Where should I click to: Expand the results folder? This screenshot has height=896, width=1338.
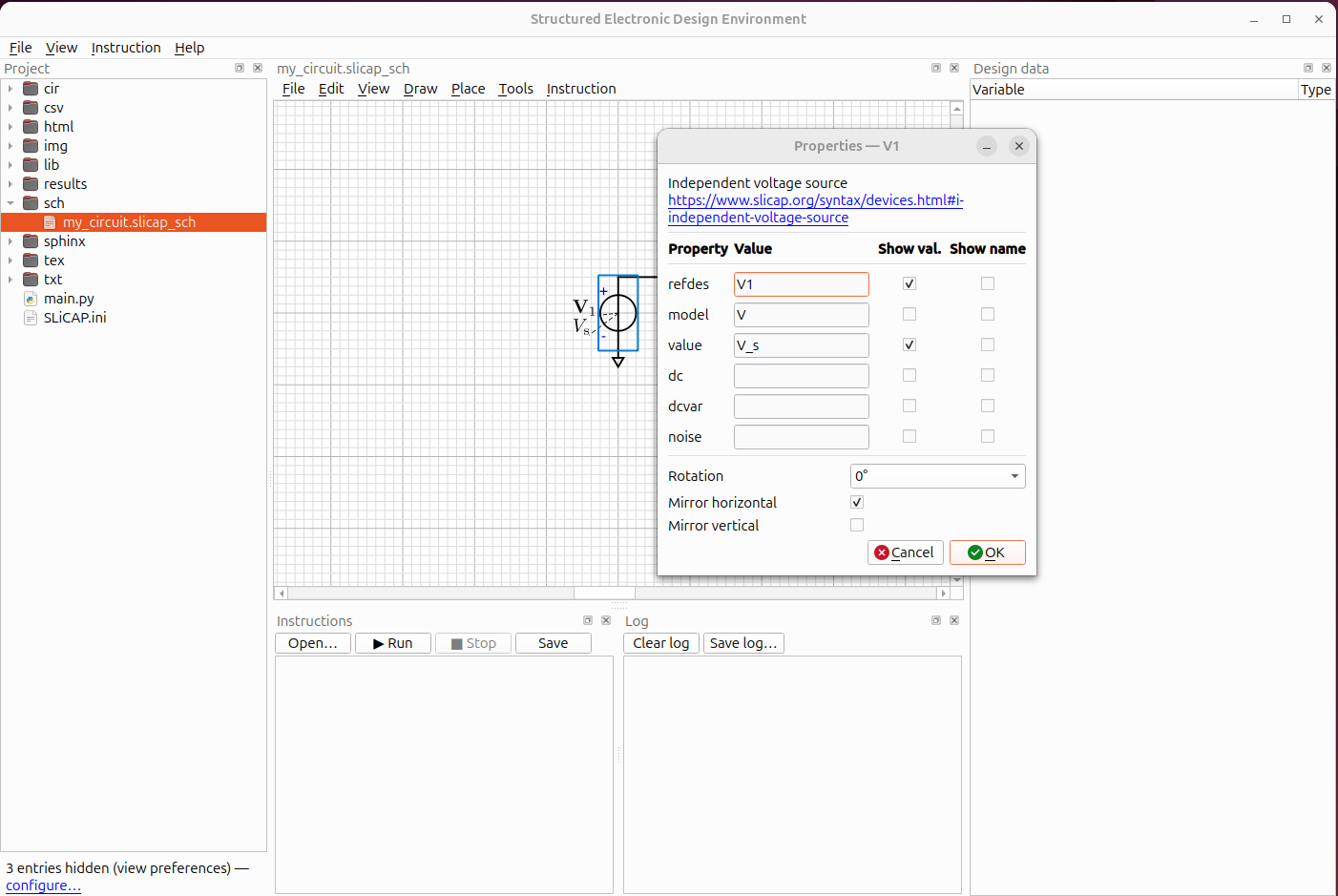coord(10,184)
